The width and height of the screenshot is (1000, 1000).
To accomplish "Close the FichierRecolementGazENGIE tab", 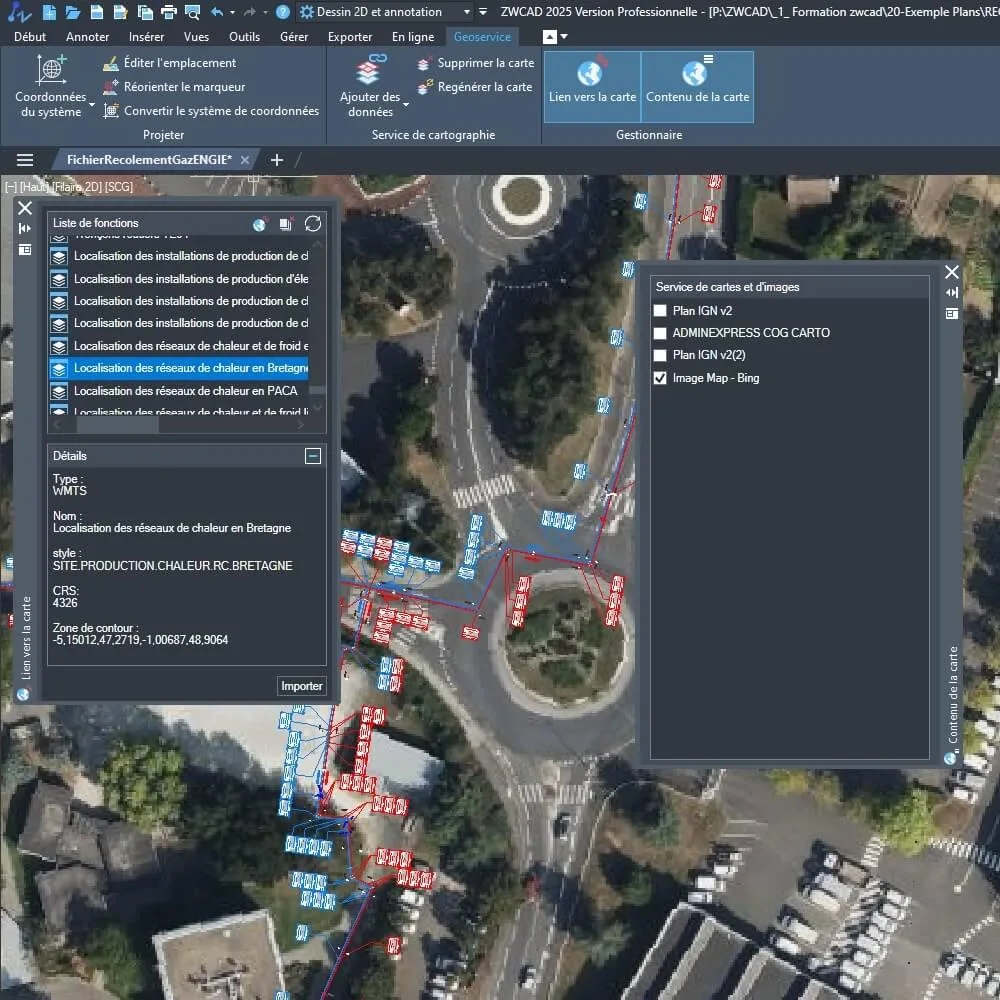I will click(x=244, y=160).
